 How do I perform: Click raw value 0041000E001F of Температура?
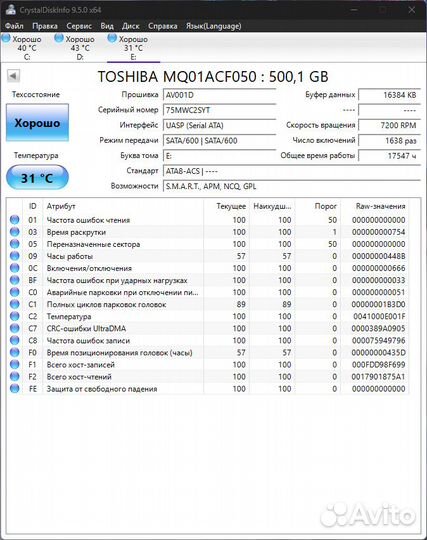[379, 316]
